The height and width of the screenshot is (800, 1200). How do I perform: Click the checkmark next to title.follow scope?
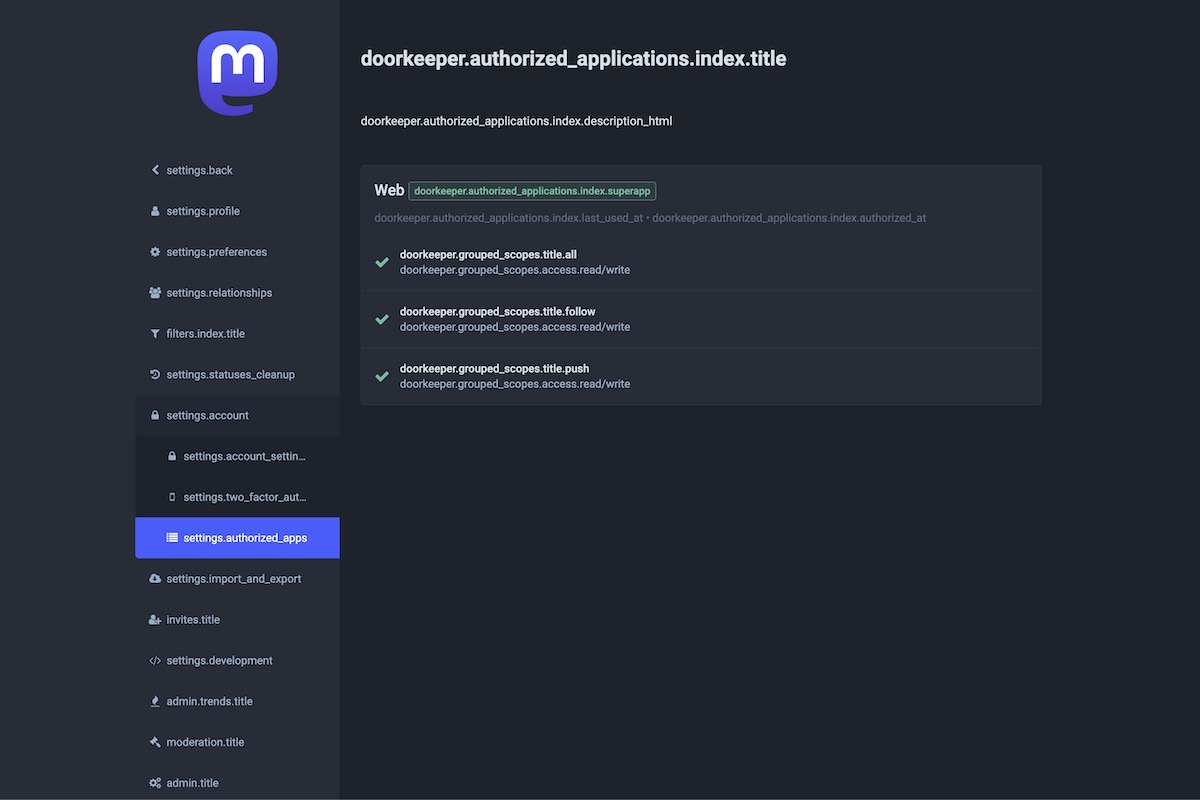(382, 319)
